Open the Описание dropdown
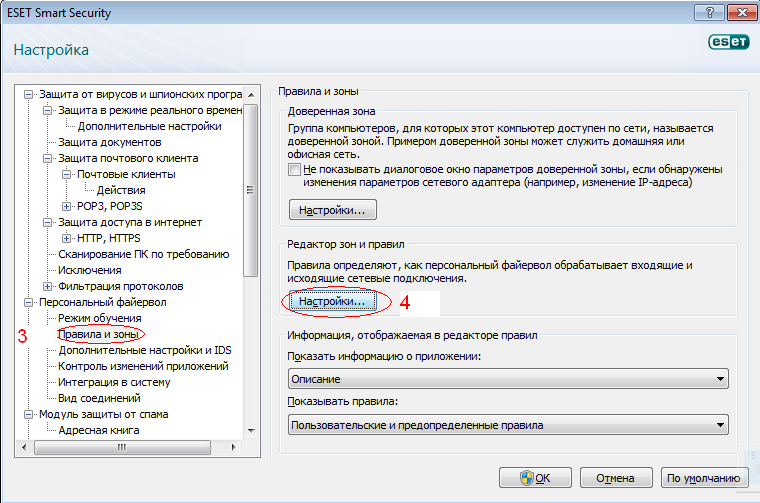The height and width of the screenshot is (503, 760). pyautogui.click(x=508, y=379)
